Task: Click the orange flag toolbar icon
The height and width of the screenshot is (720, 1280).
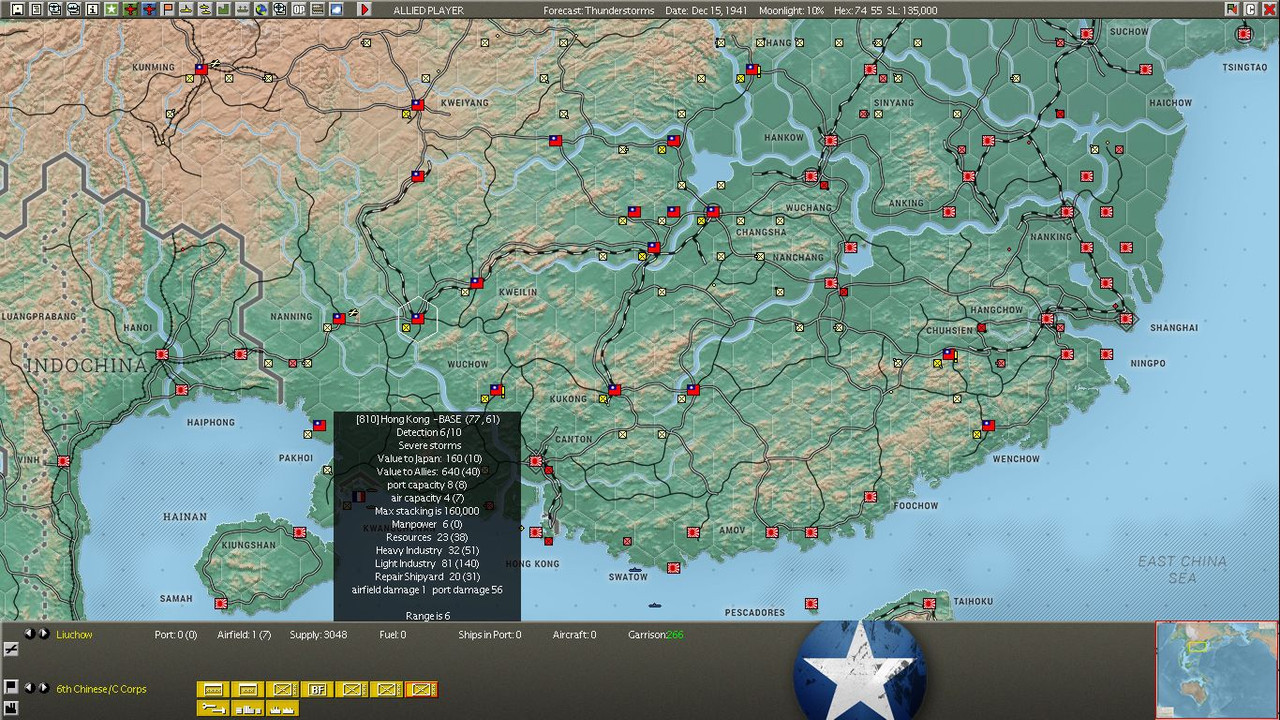Action: [168, 9]
